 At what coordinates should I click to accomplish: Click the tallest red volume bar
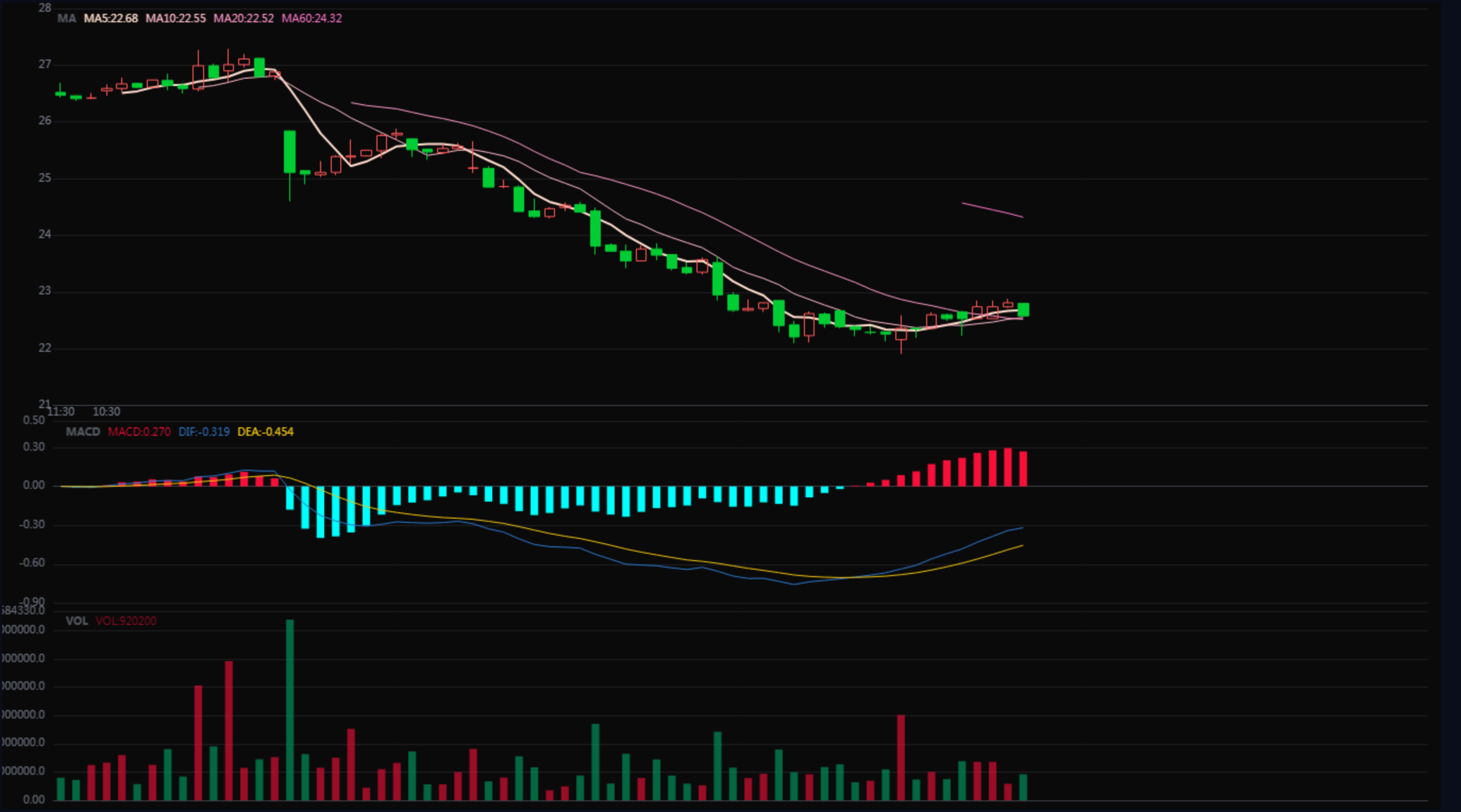pos(229,731)
